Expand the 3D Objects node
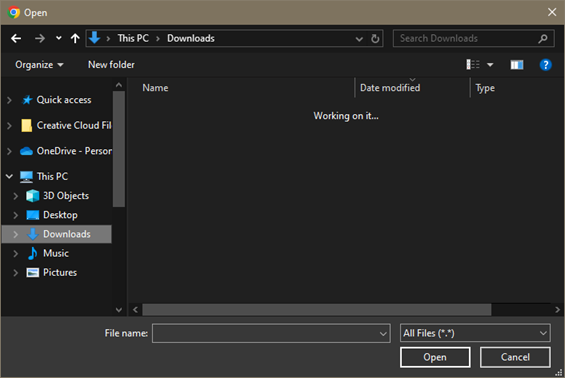The image size is (565, 378). (15, 196)
